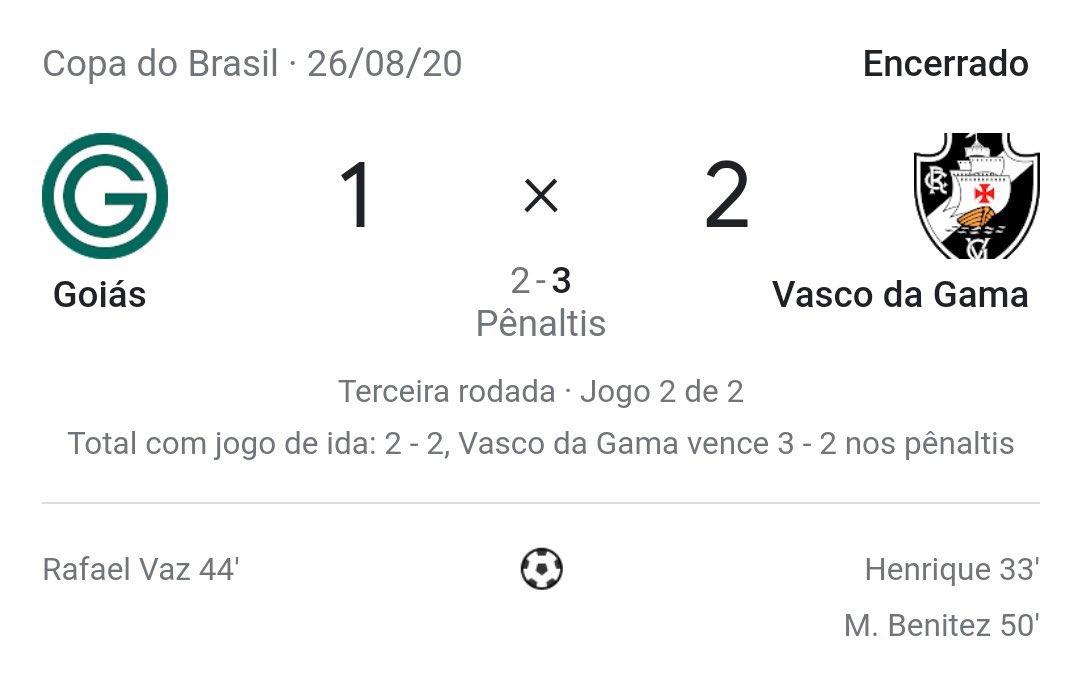Viewport: 1077px width, 699px height.
Task: Click Terceira rodada Jogo 2 de 2
Action: 540,391
